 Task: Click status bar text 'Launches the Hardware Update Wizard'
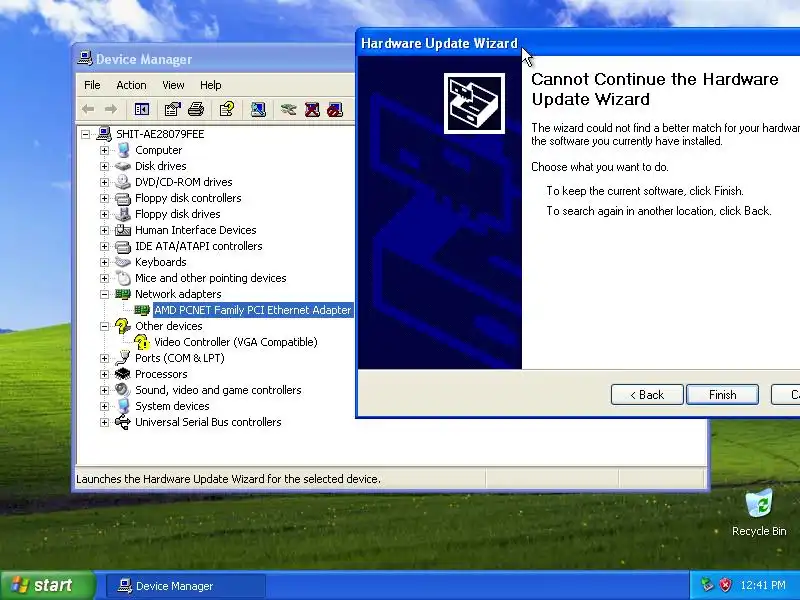[x=228, y=479]
